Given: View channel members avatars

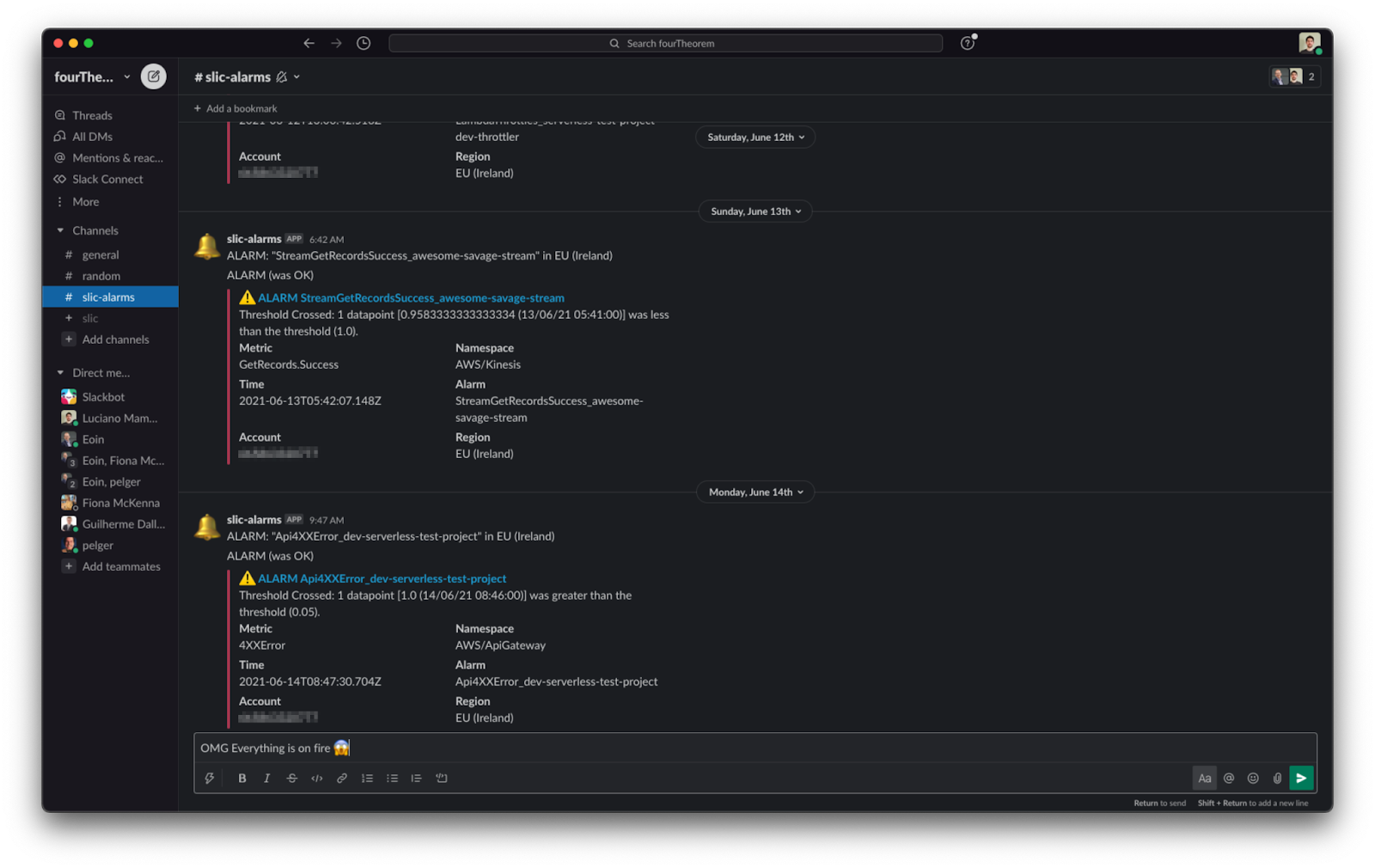Looking at the screenshot, I should pos(1294,76).
